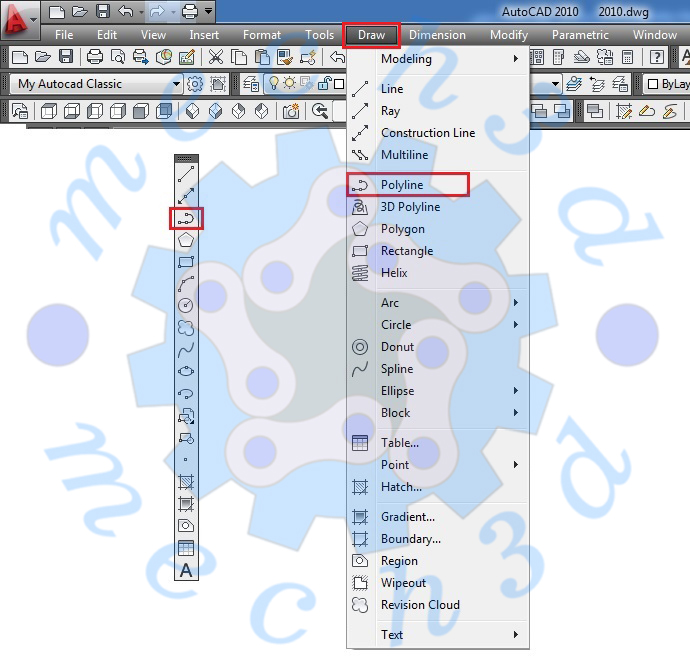Select the Polyline tool in the vertical toolbar
This screenshot has width=690, height=665.
(186, 218)
